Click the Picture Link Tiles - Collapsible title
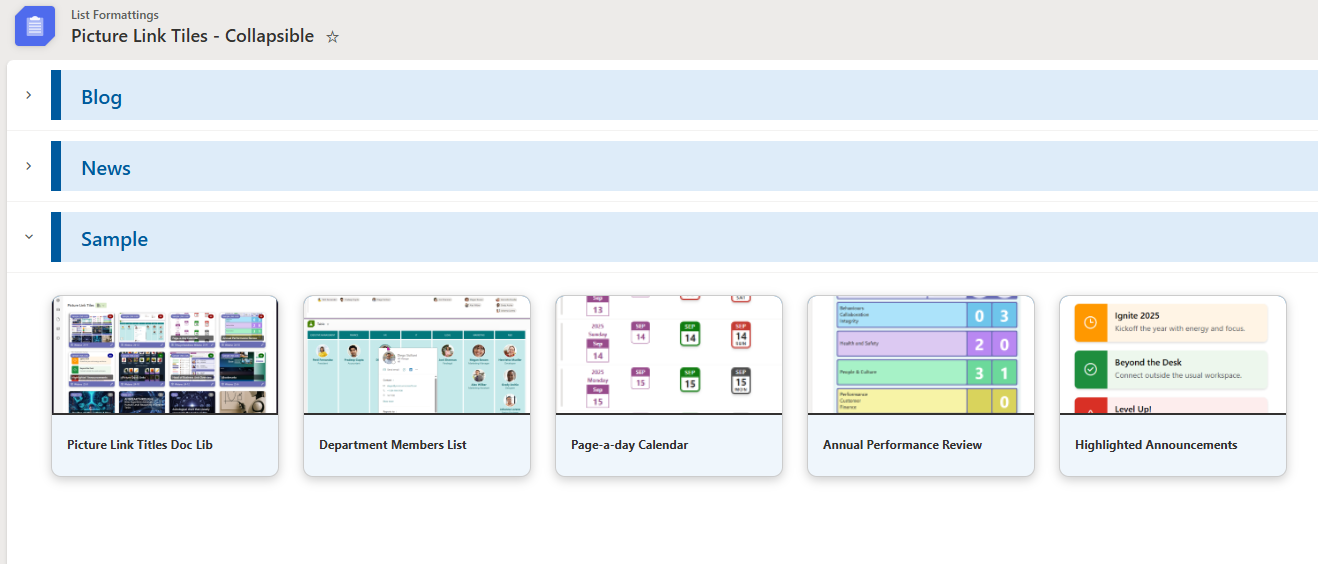 coord(192,36)
